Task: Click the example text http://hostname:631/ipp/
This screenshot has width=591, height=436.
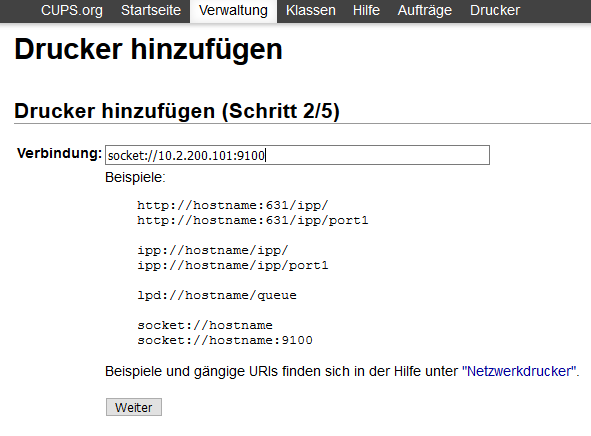Action: (x=233, y=205)
